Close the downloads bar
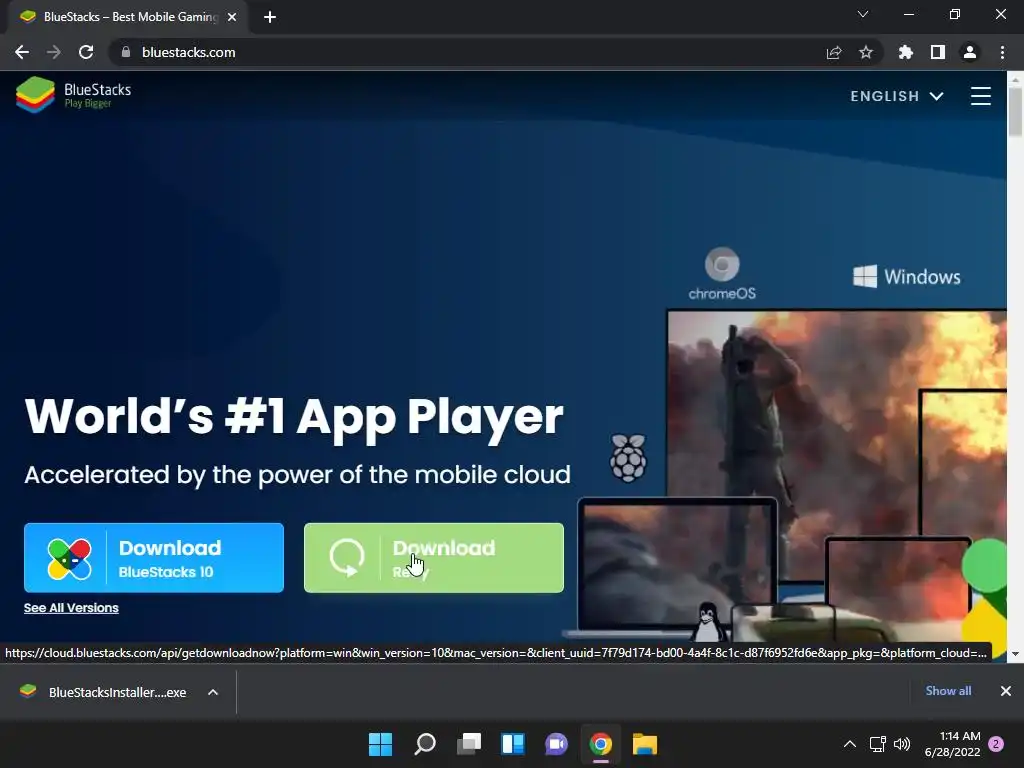 click(1006, 691)
